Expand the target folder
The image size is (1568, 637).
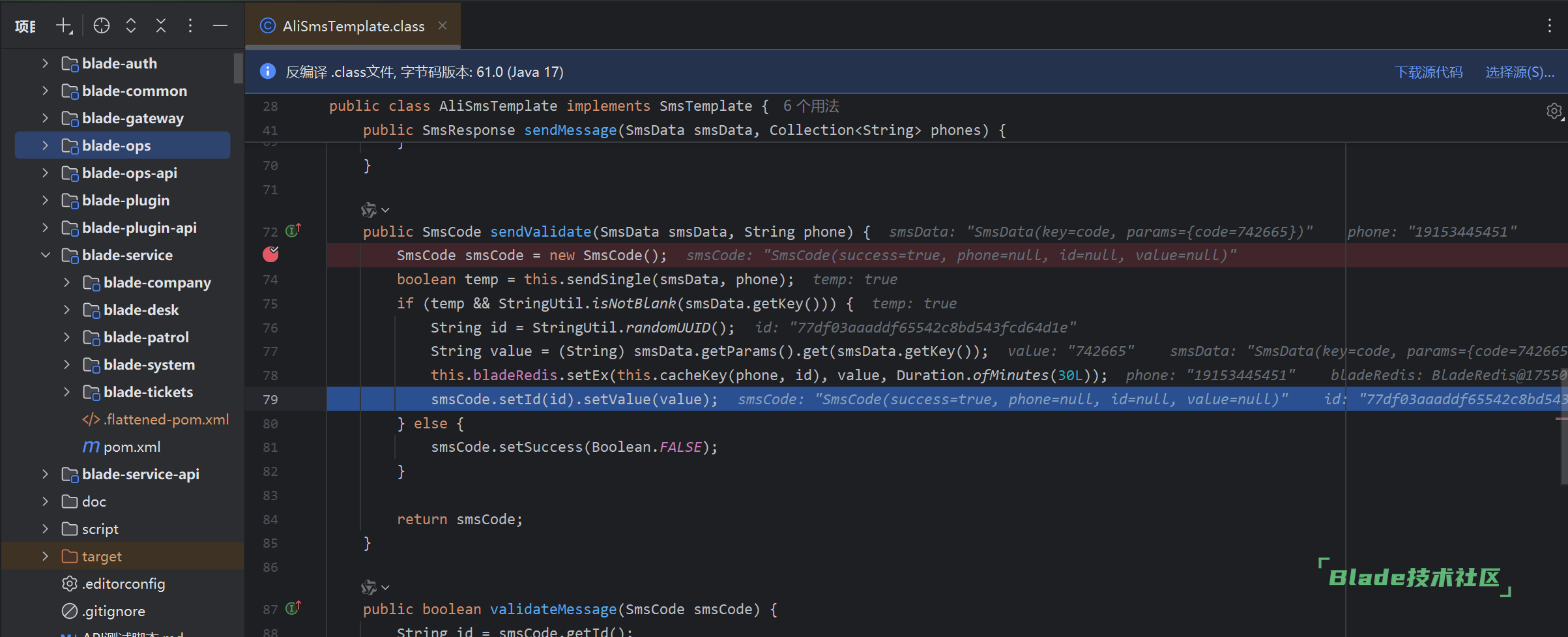[x=45, y=556]
